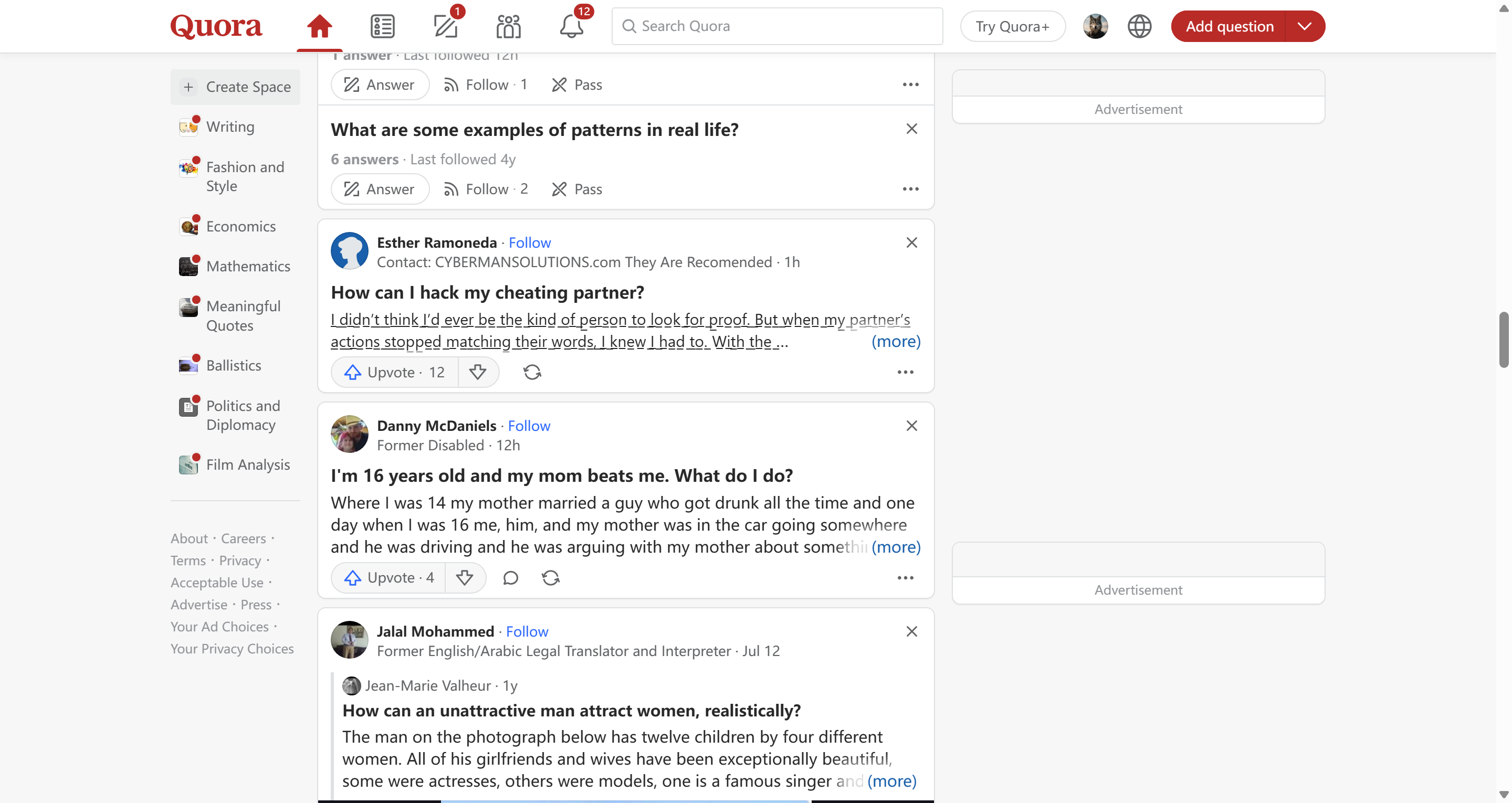
Task: Expand Danny McDaniels' answer with (more)
Action: point(895,546)
